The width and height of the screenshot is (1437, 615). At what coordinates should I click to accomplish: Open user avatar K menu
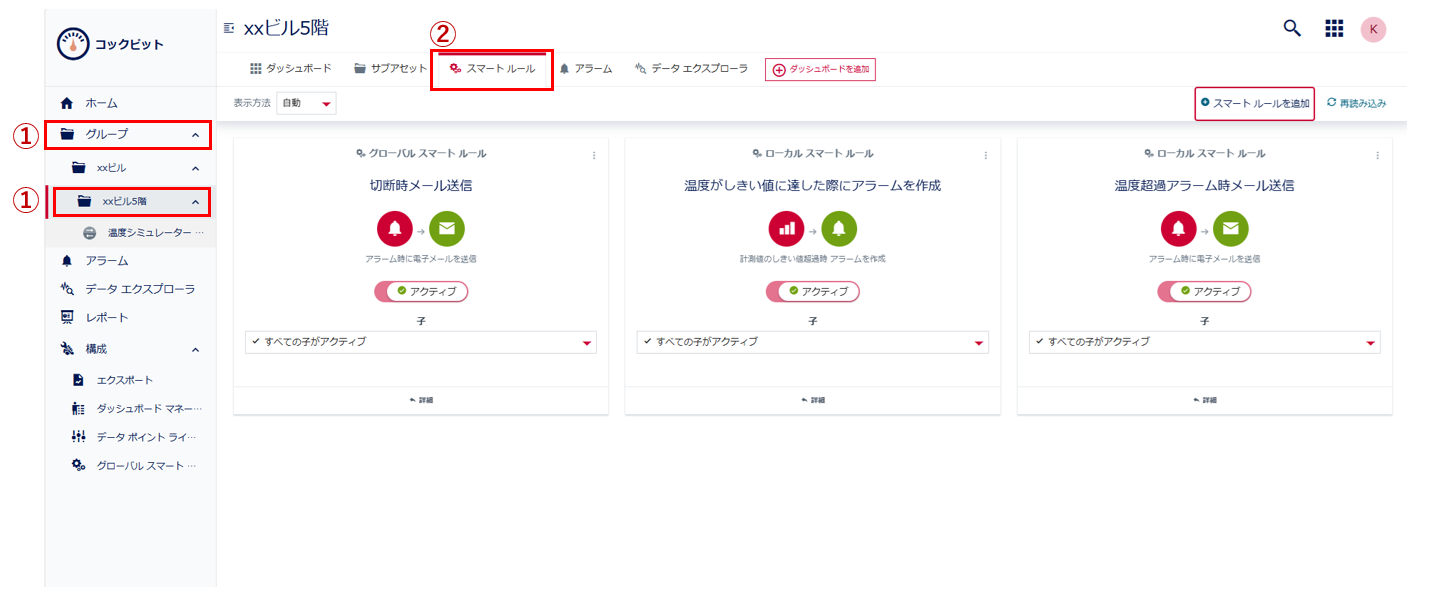tap(1373, 29)
